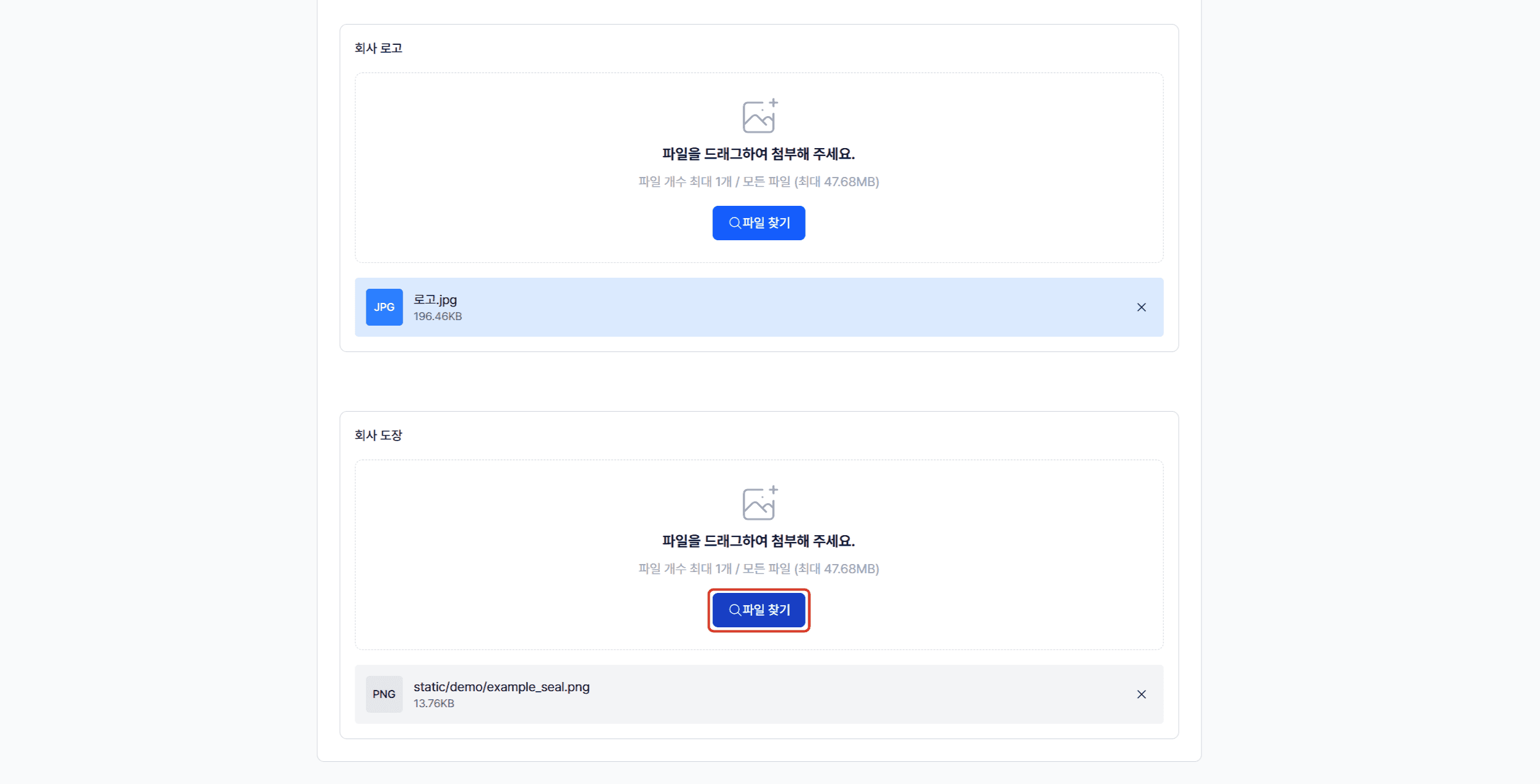Click the 회사 도장 section heading

pos(378,435)
